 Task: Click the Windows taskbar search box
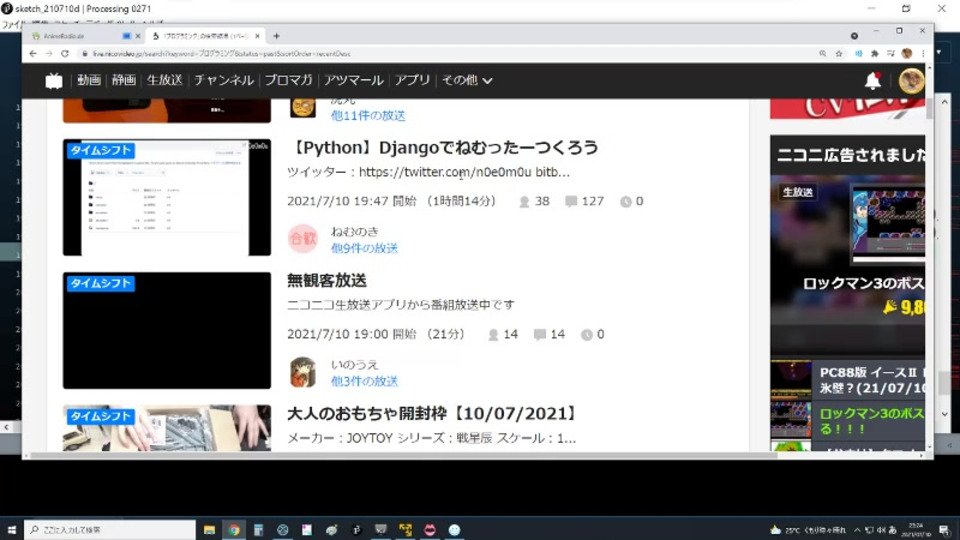tap(110, 530)
